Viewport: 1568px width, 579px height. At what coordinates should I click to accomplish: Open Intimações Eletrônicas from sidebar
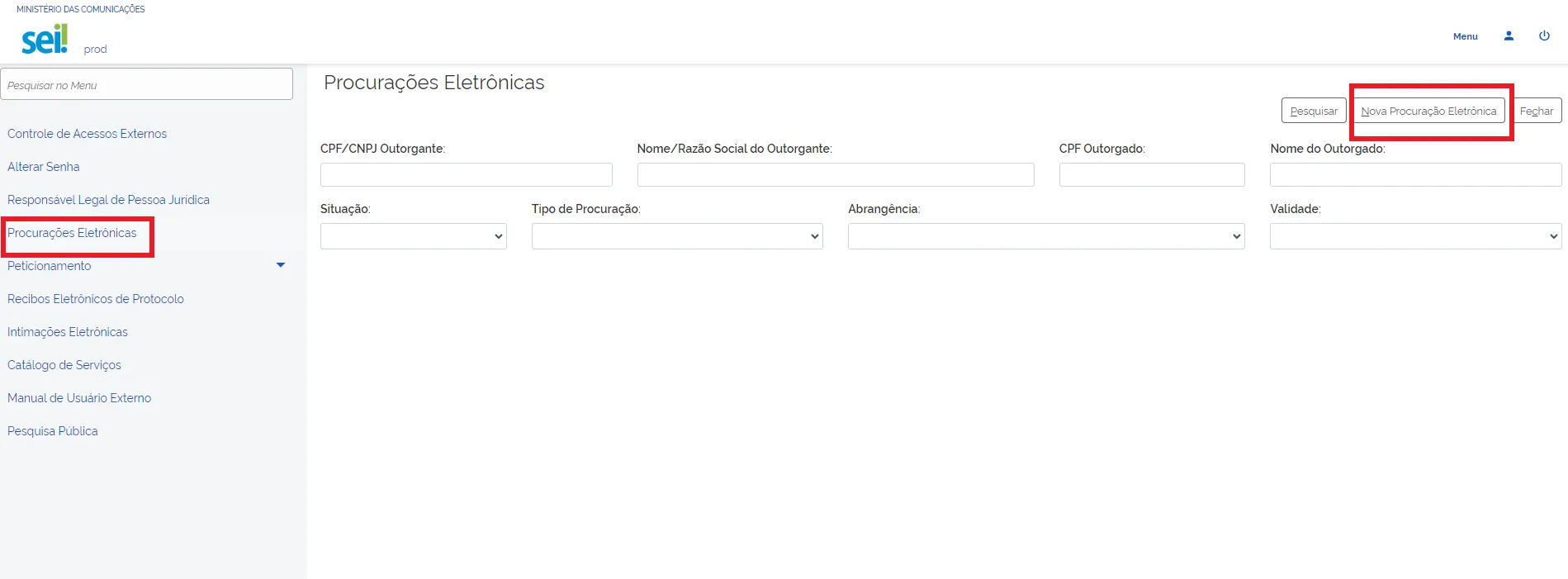tap(68, 332)
